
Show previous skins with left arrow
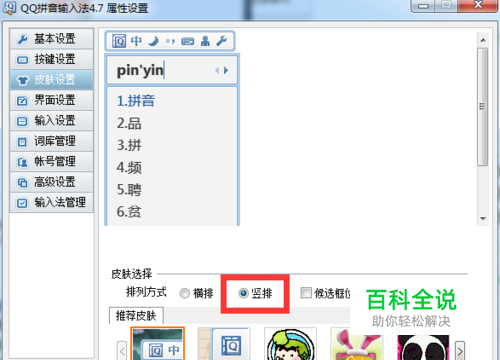pos(122,351)
